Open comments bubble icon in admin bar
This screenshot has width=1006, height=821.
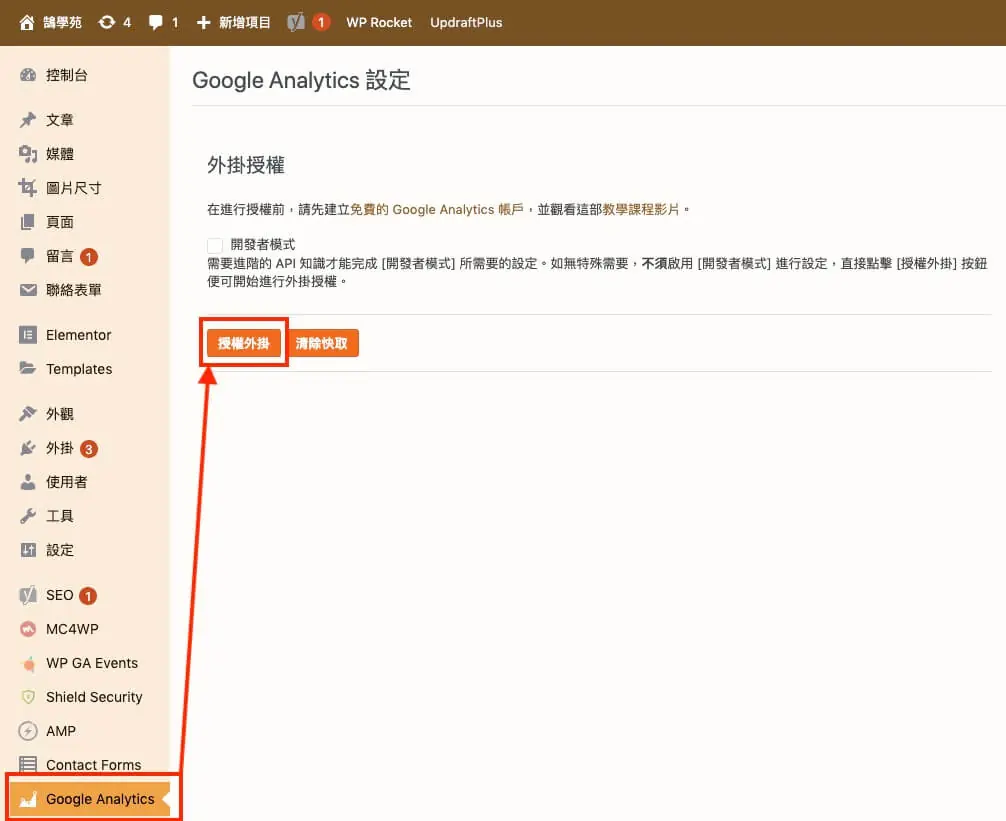[155, 22]
